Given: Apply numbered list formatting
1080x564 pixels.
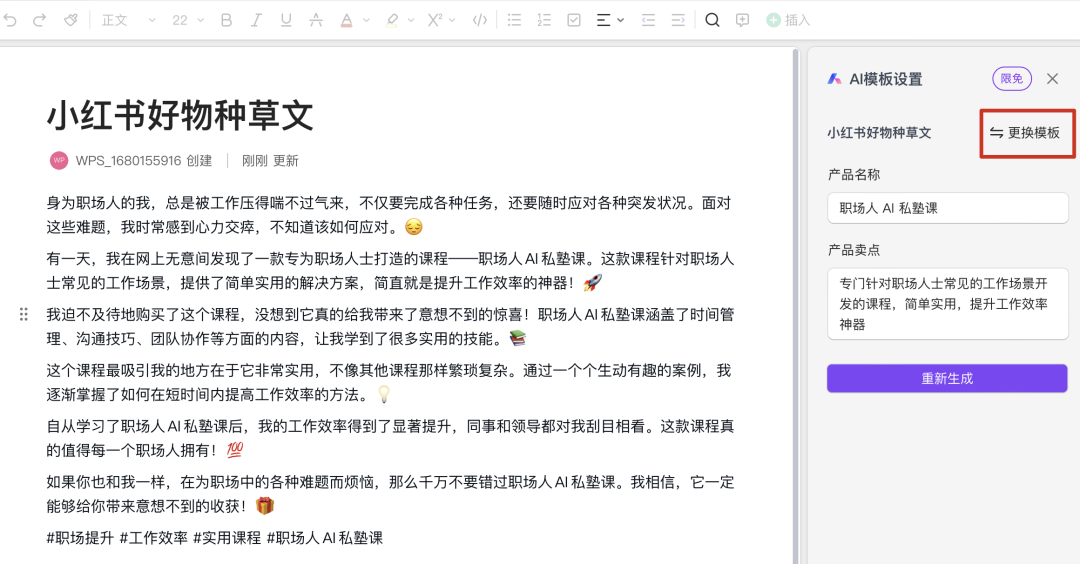Looking at the screenshot, I should pyautogui.click(x=544, y=20).
